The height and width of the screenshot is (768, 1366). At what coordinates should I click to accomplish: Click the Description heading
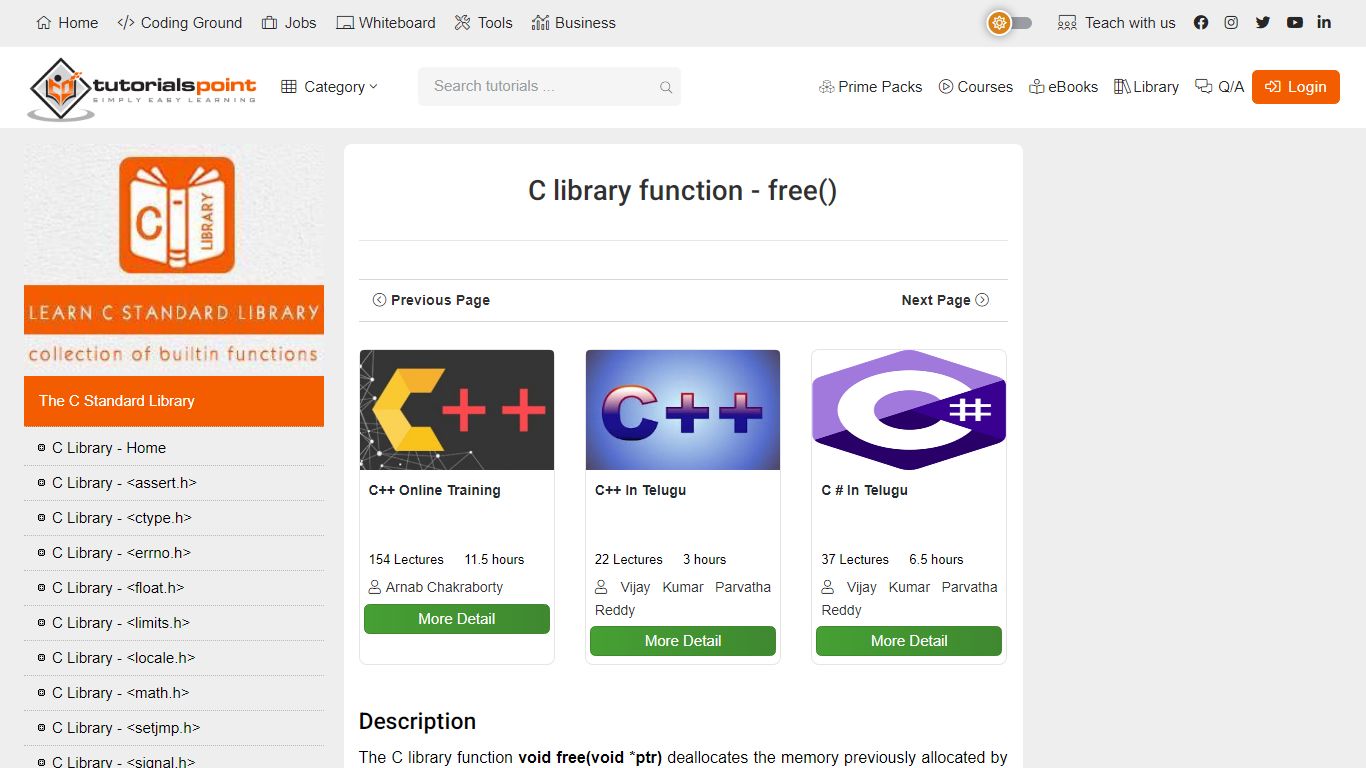coord(417,721)
